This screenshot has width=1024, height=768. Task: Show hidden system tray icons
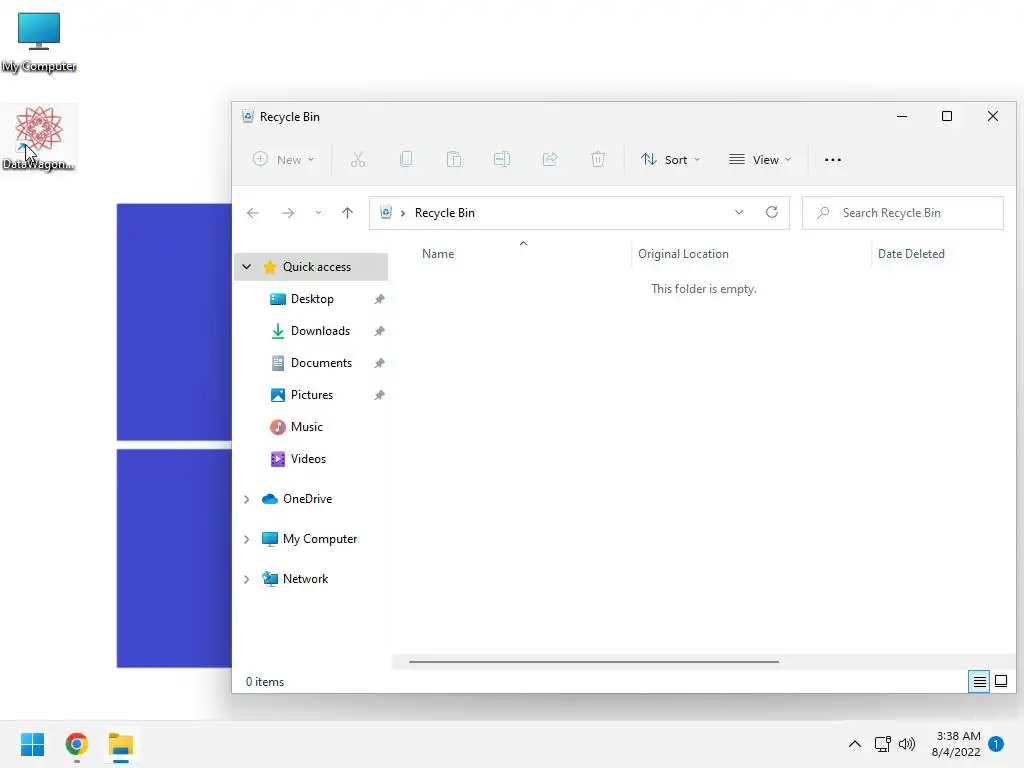(x=854, y=744)
